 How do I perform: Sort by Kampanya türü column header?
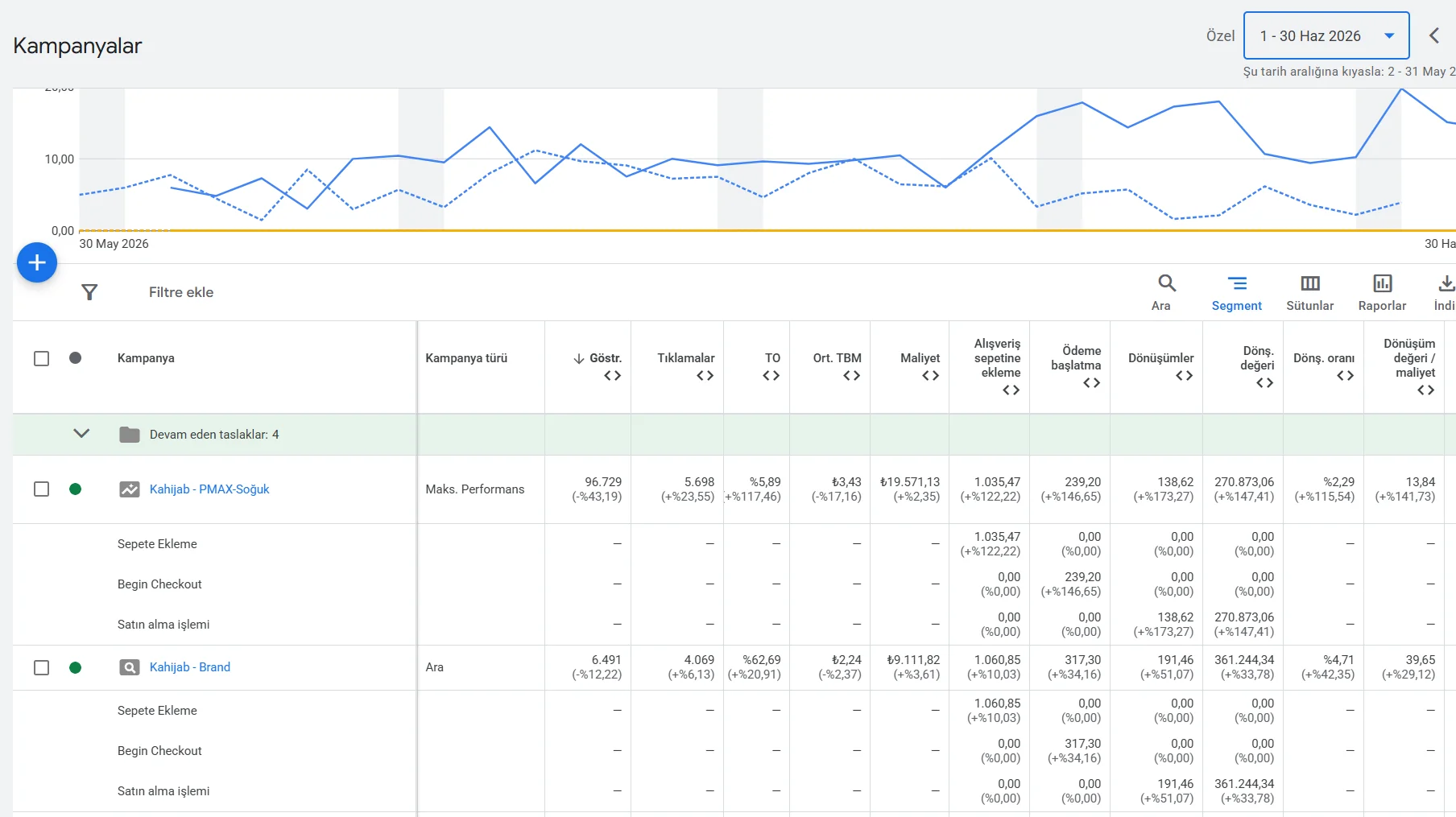(466, 358)
